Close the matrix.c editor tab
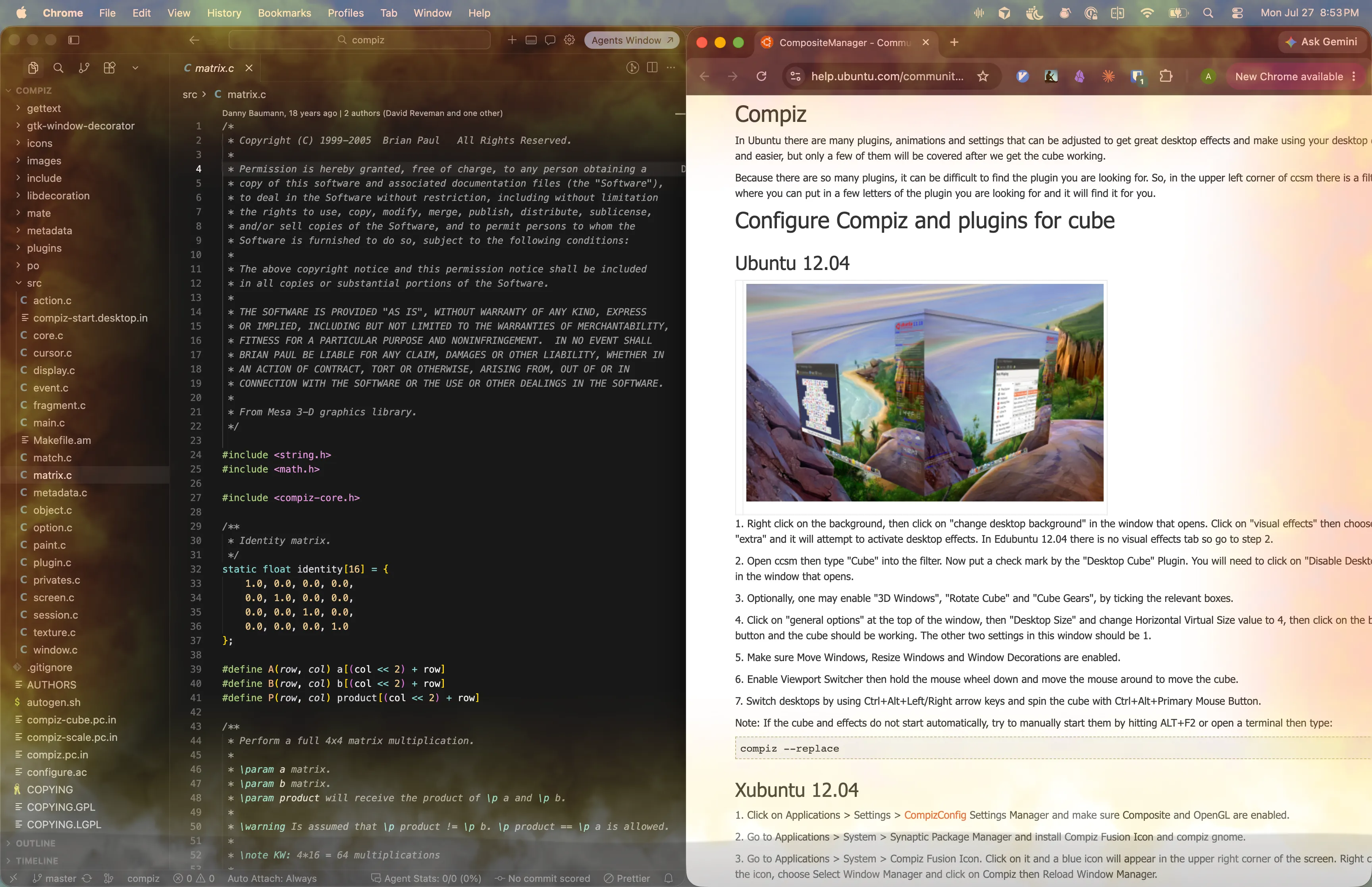Viewport: 1372px width, 887px height. (x=249, y=68)
